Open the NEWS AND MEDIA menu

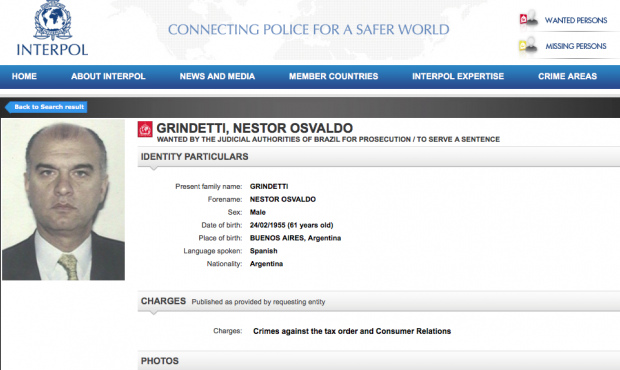(x=217, y=76)
